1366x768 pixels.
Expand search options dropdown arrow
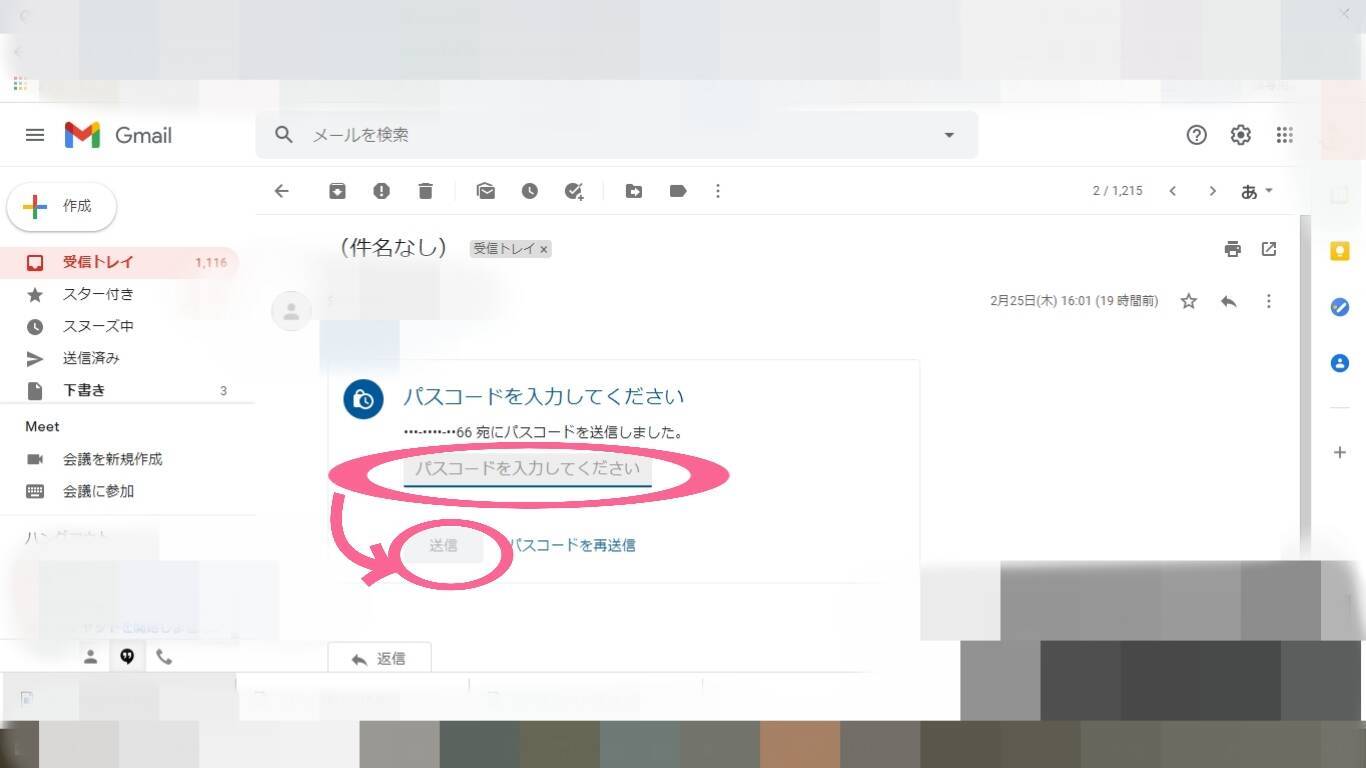[949, 135]
